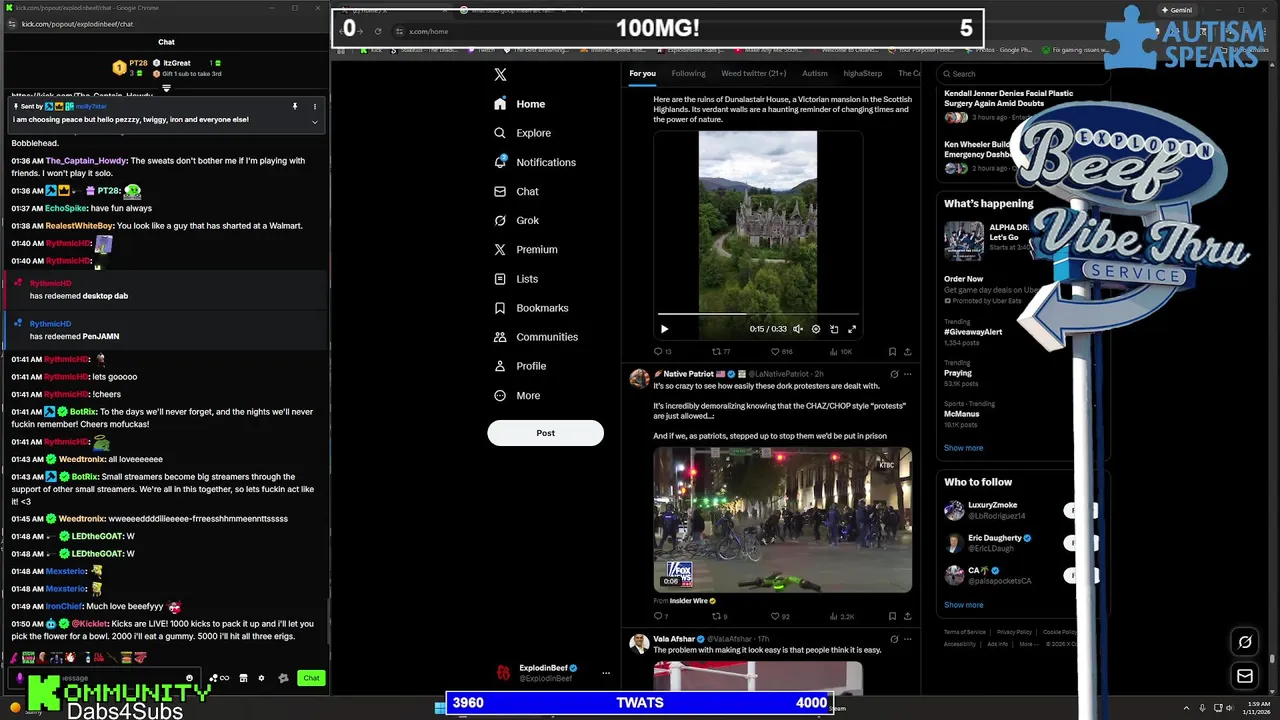This screenshot has width=1280, height=720.
Task: Open Profile in the X sidebar
Action: pos(519,366)
